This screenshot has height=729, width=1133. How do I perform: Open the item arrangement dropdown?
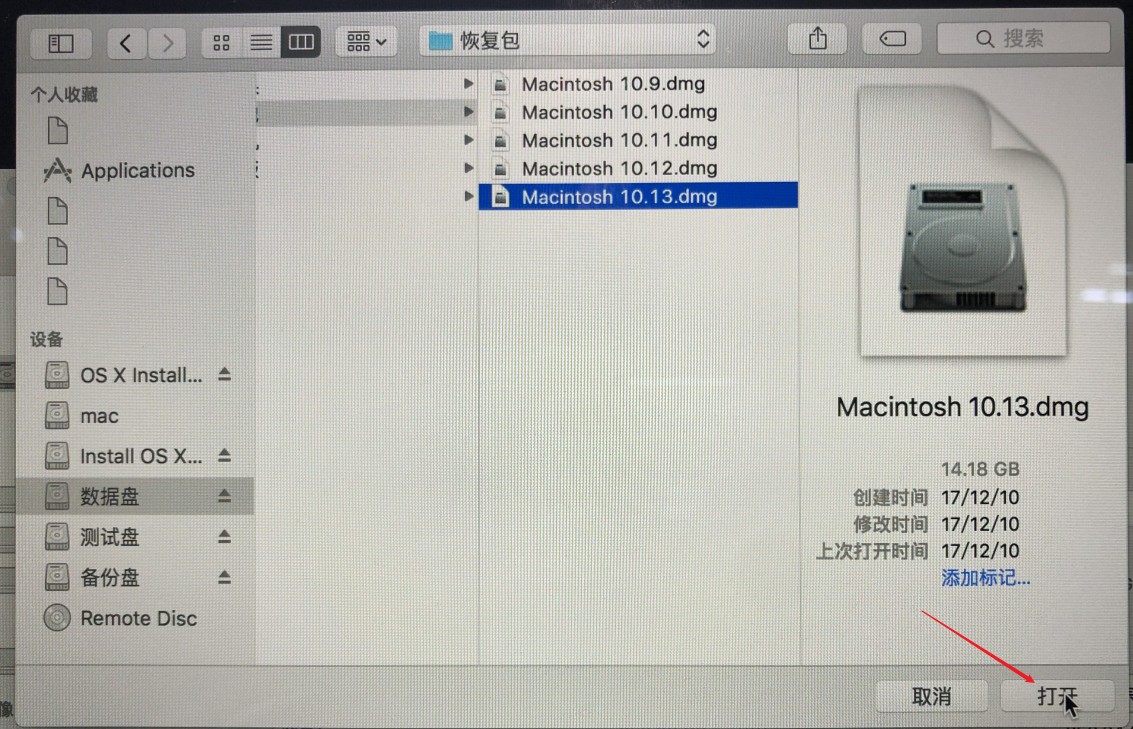[367, 42]
